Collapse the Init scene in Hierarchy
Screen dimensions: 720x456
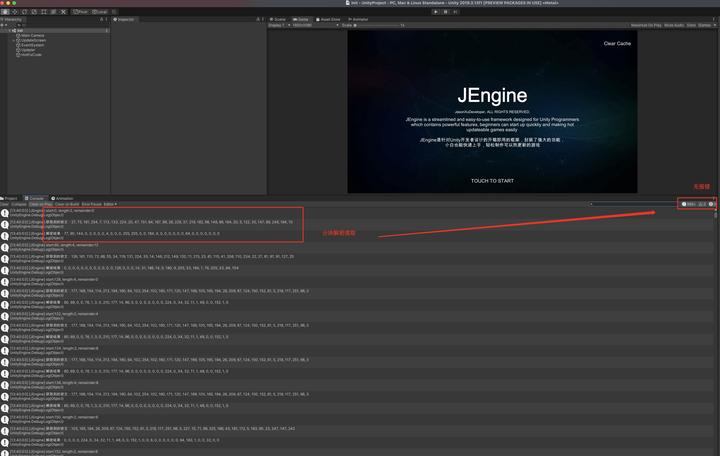point(10,30)
